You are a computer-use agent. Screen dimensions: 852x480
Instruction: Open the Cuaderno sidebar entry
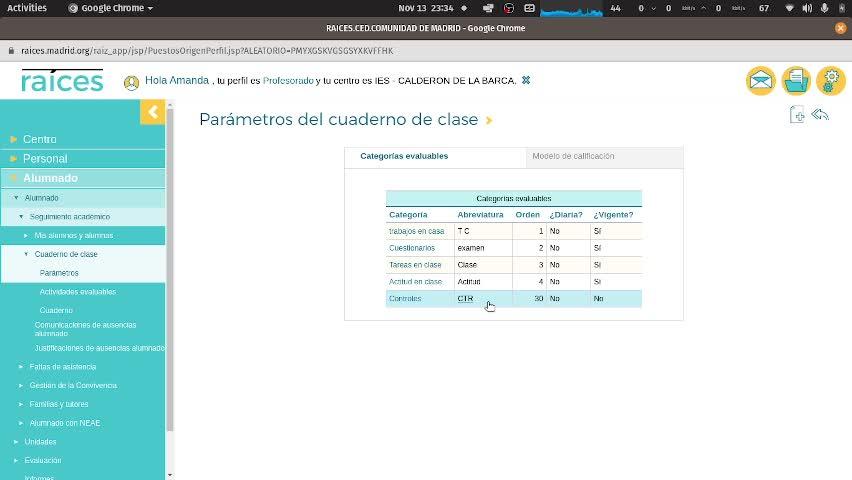pos(56,310)
